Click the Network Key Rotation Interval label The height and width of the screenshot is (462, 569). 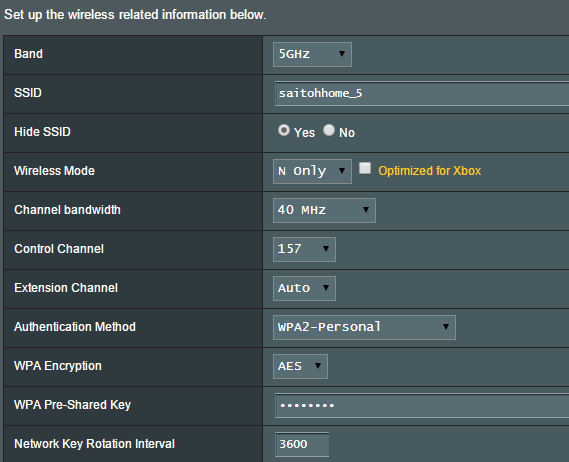(94, 444)
